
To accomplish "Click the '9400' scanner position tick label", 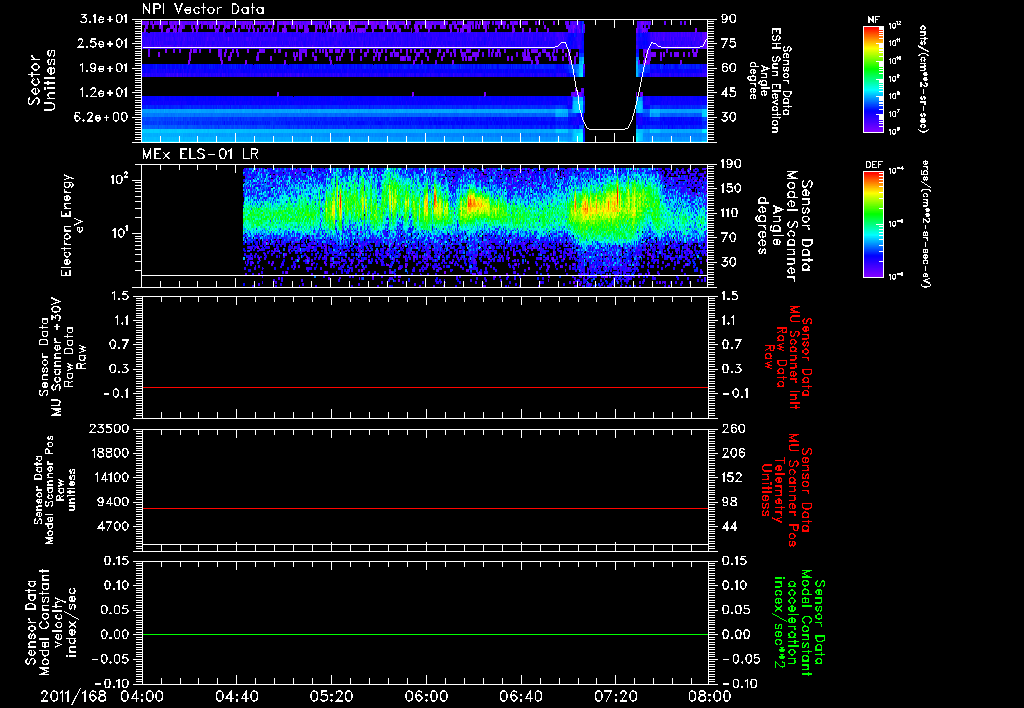I will pos(114,502).
